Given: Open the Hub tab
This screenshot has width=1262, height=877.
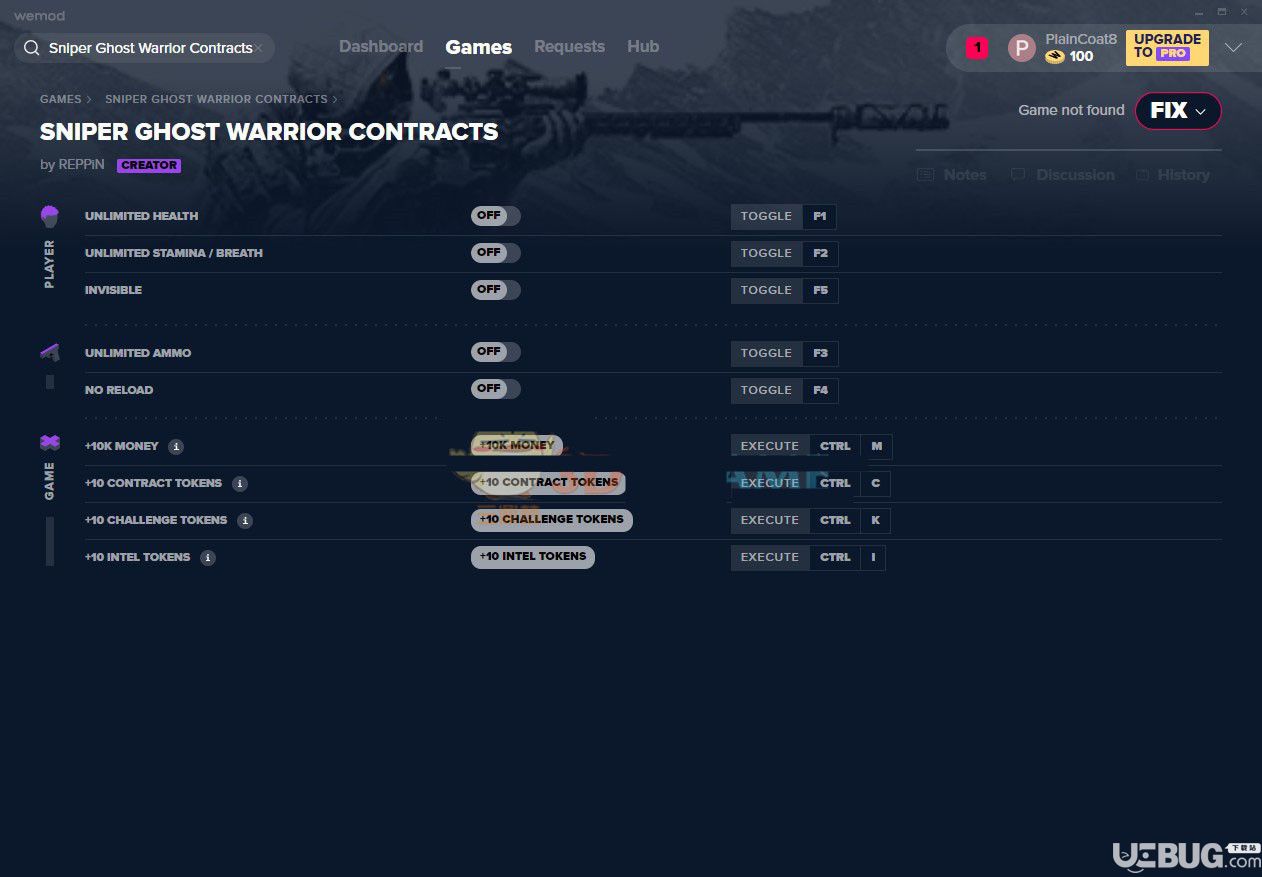Looking at the screenshot, I should tap(643, 47).
